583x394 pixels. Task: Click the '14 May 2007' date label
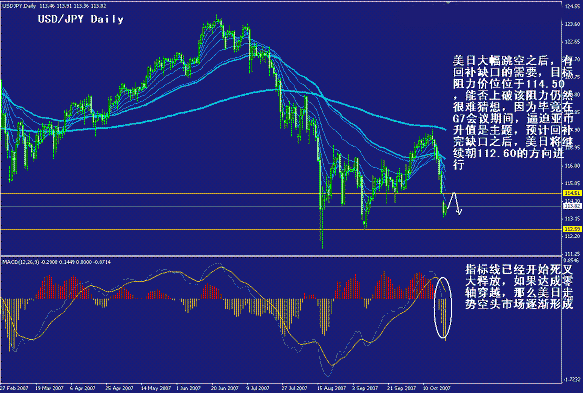point(155,388)
